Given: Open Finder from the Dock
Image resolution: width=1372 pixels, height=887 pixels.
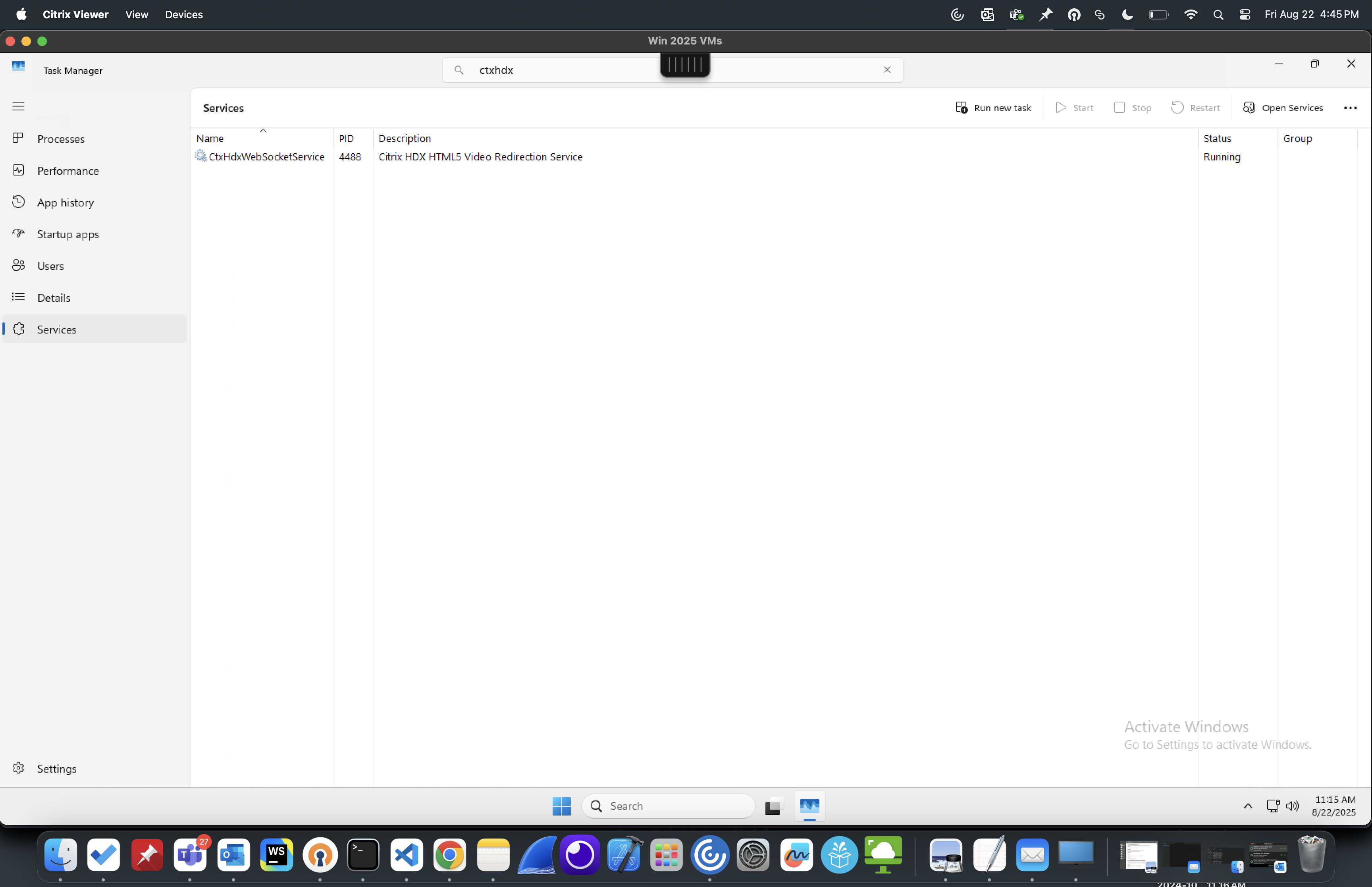Looking at the screenshot, I should [x=60, y=855].
